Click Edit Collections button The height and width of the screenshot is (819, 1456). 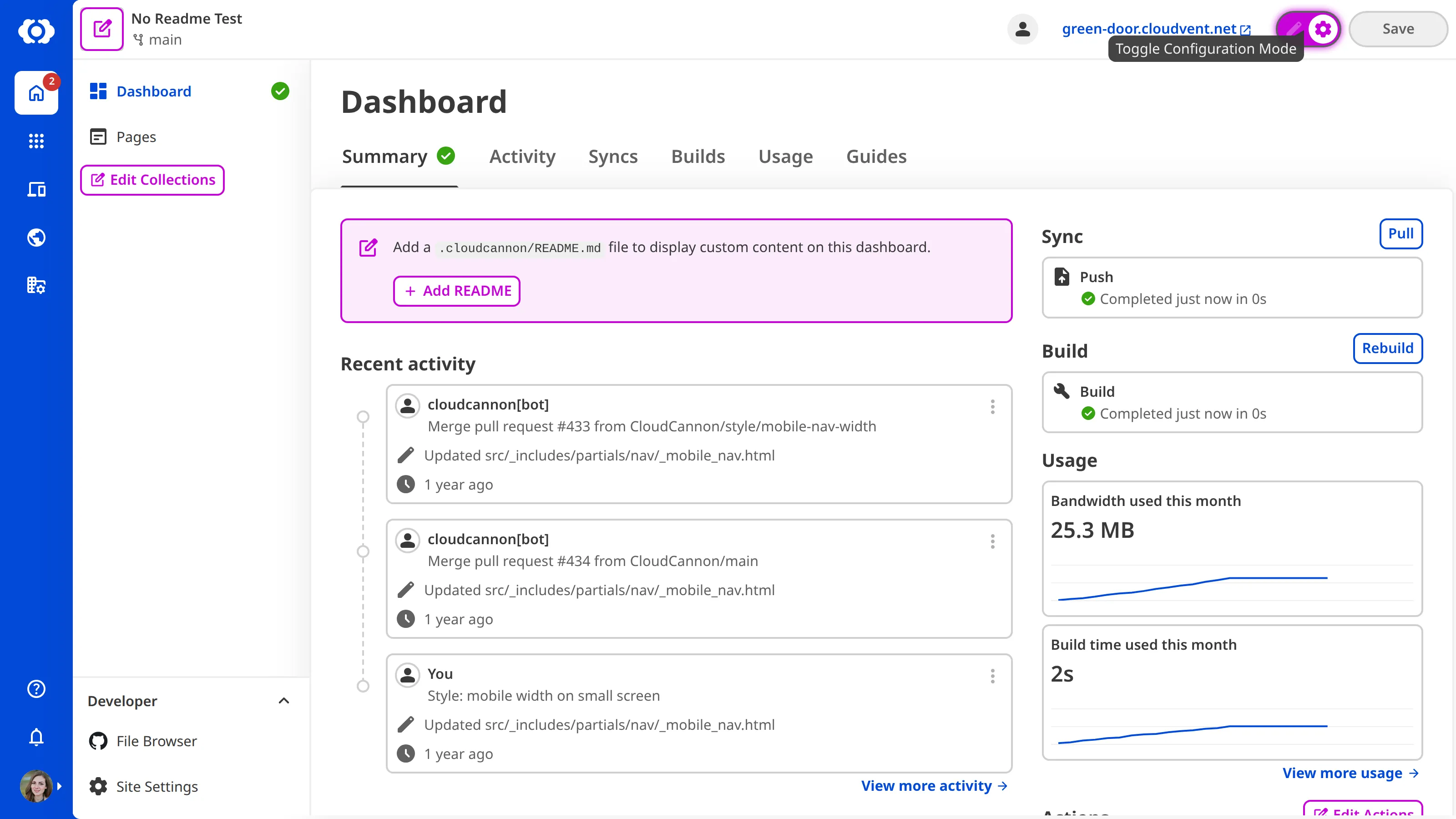(x=152, y=180)
